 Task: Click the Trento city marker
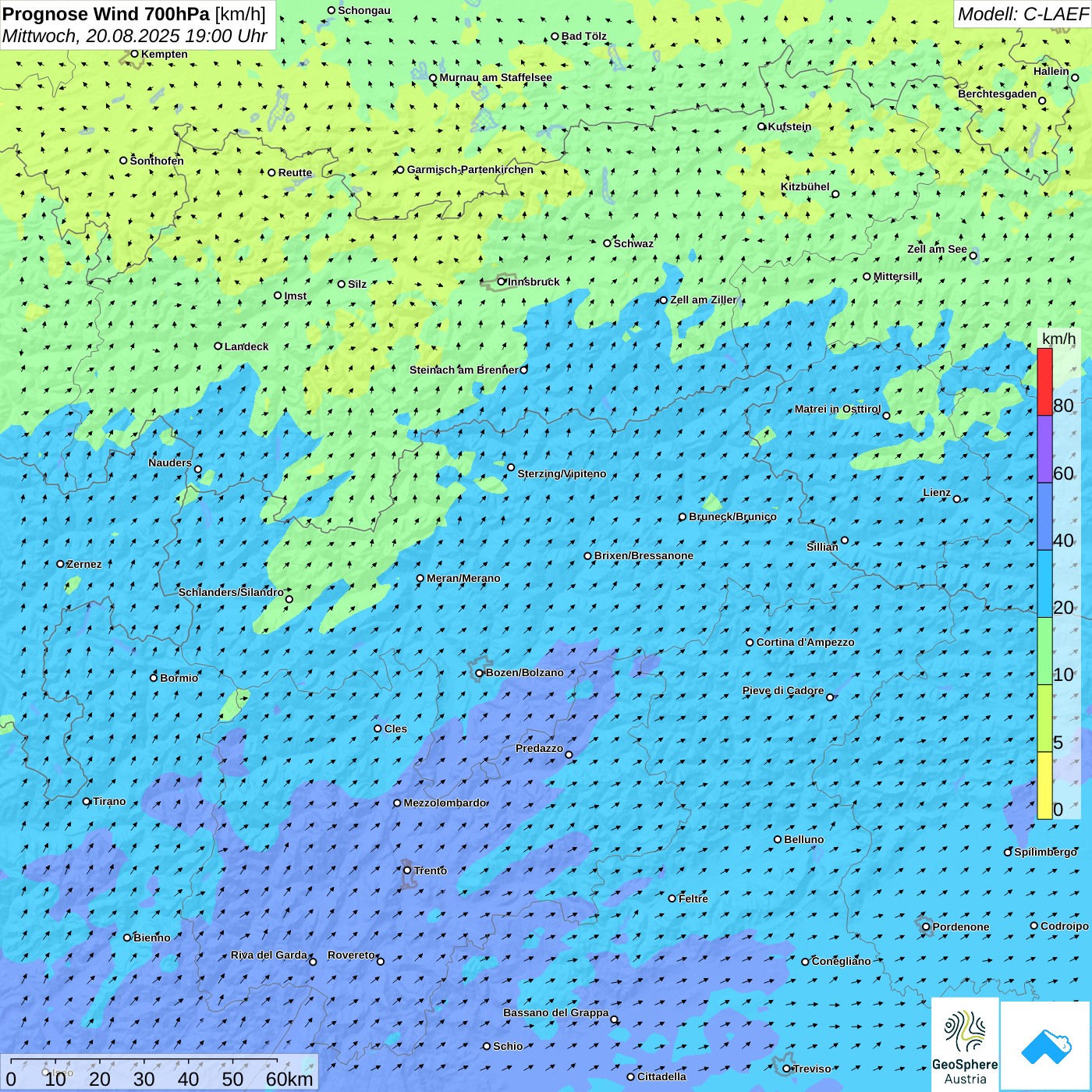(407, 870)
